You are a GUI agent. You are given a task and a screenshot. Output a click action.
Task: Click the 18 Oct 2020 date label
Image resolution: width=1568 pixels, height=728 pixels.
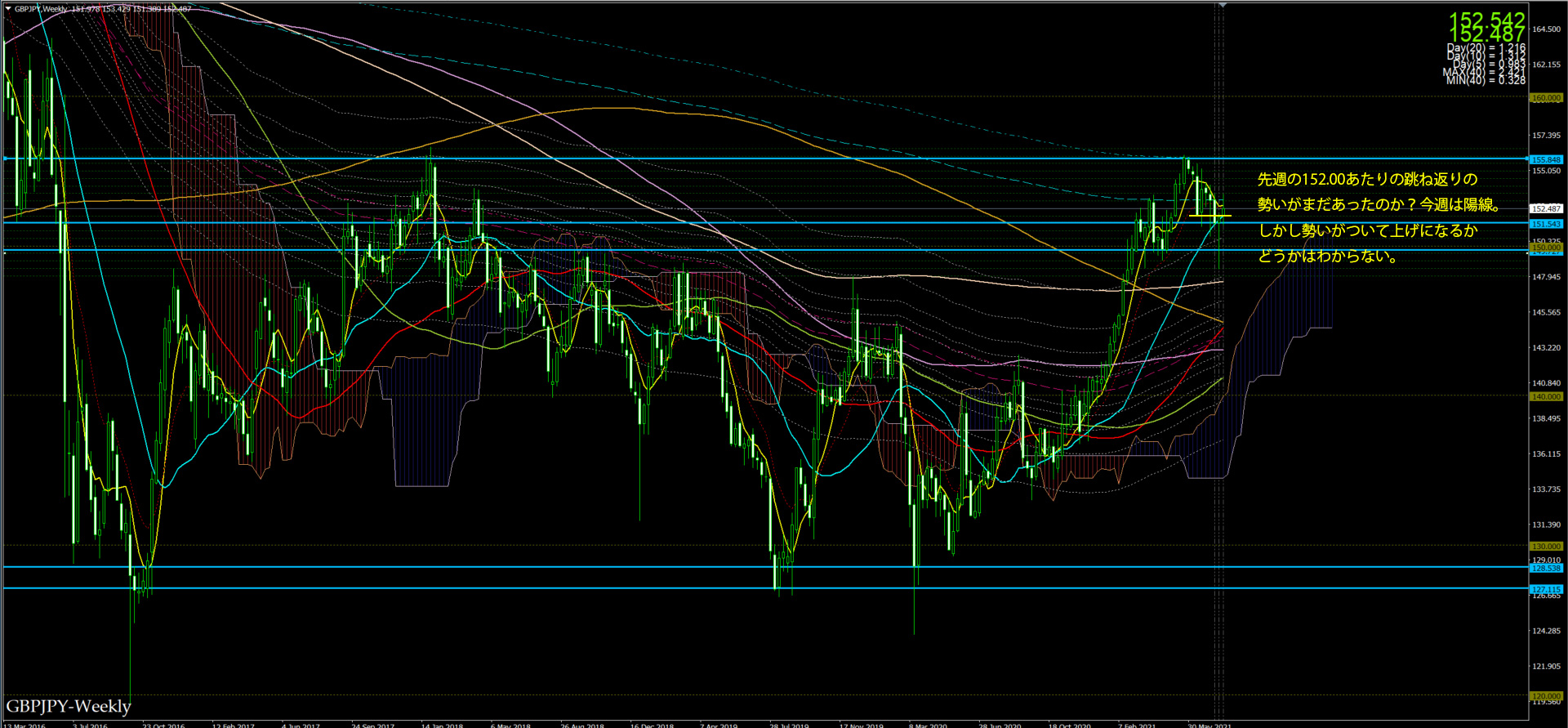(1070, 725)
